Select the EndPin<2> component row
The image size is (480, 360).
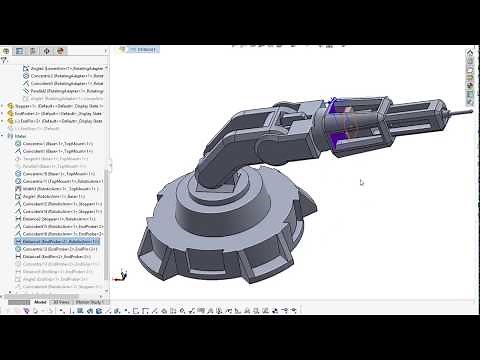click(55, 121)
